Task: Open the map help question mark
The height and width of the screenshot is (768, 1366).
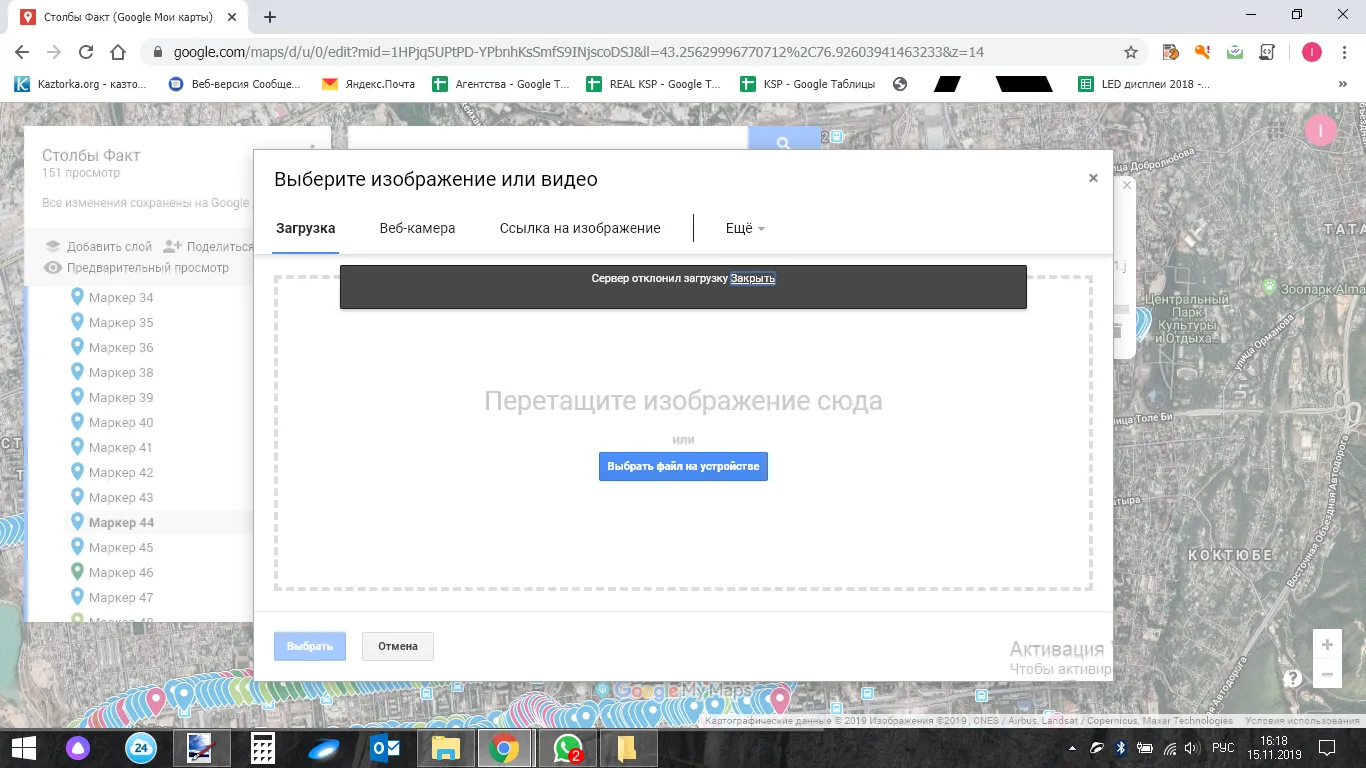Action: pyautogui.click(x=1292, y=678)
